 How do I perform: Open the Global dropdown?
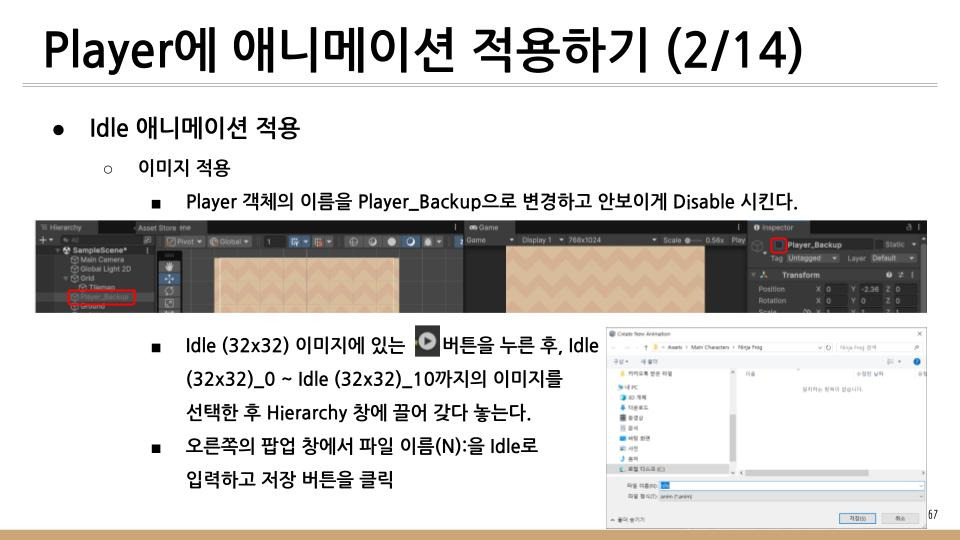coord(229,242)
